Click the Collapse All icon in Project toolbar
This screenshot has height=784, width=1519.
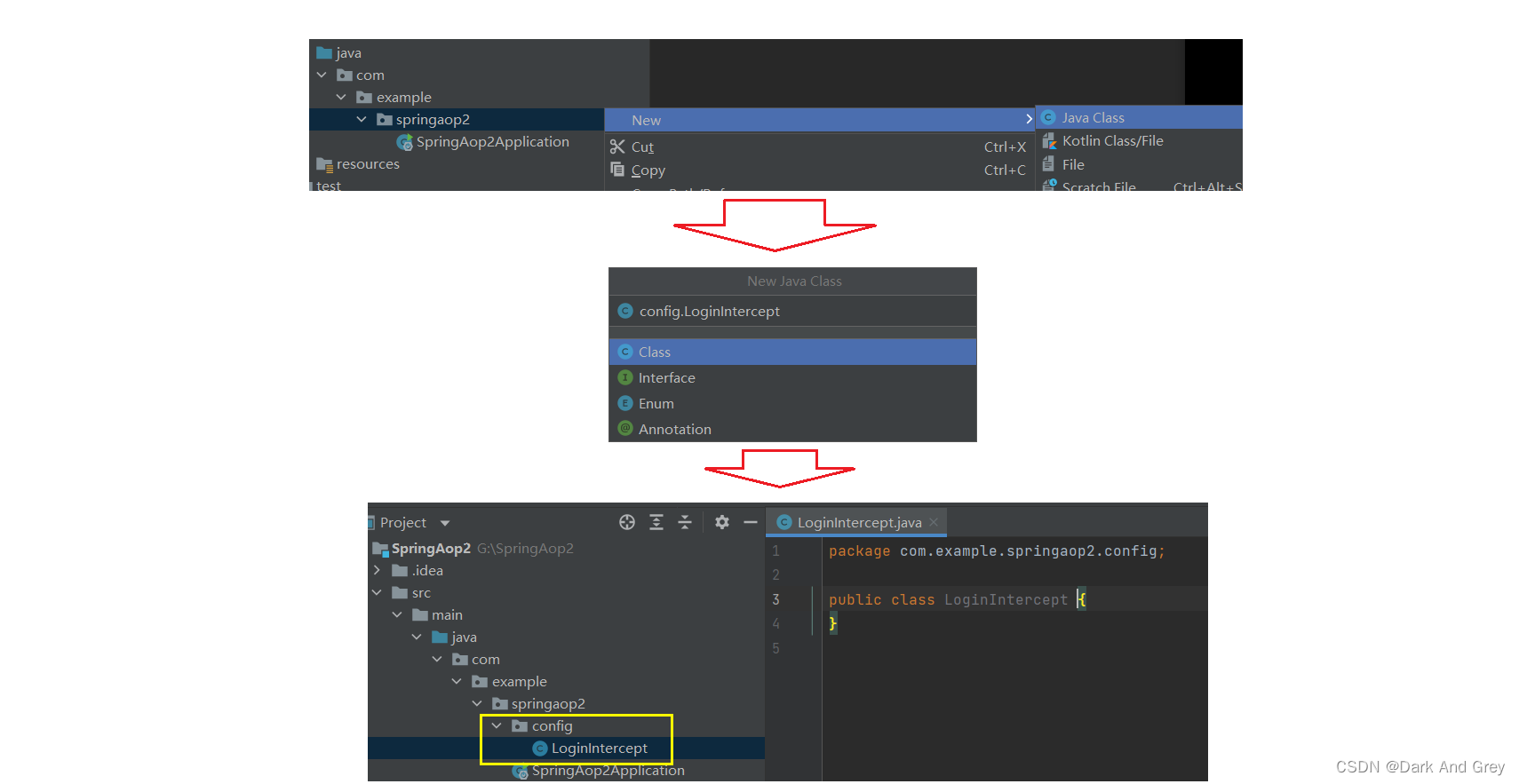click(x=685, y=522)
